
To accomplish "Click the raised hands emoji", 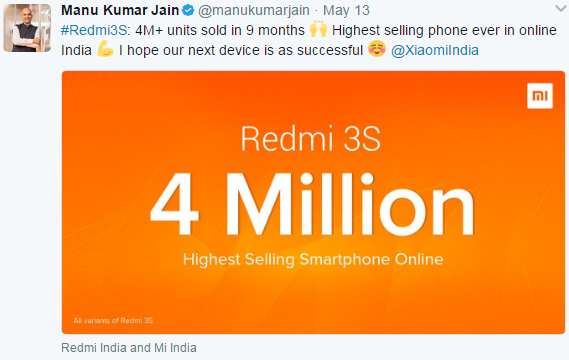I will 318,29.
